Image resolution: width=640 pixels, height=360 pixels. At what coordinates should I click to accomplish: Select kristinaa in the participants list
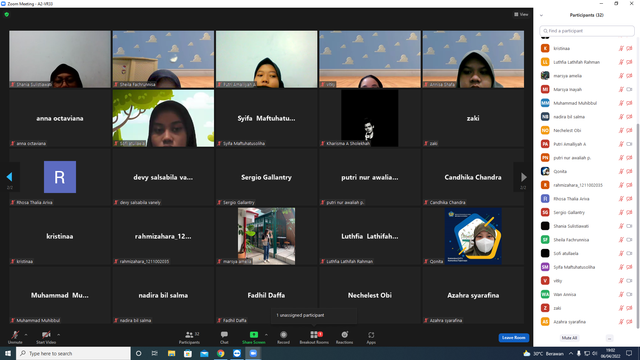(x=587, y=48)
